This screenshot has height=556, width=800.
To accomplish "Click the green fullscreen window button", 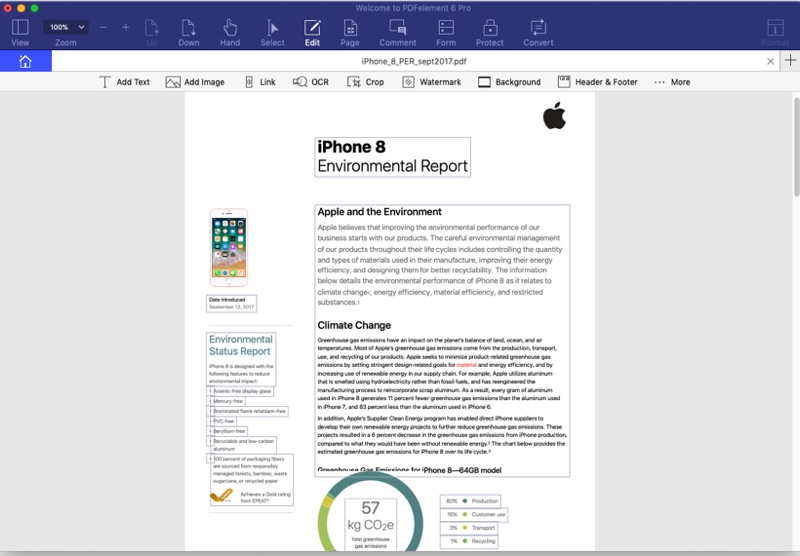I will coord(34,8).
